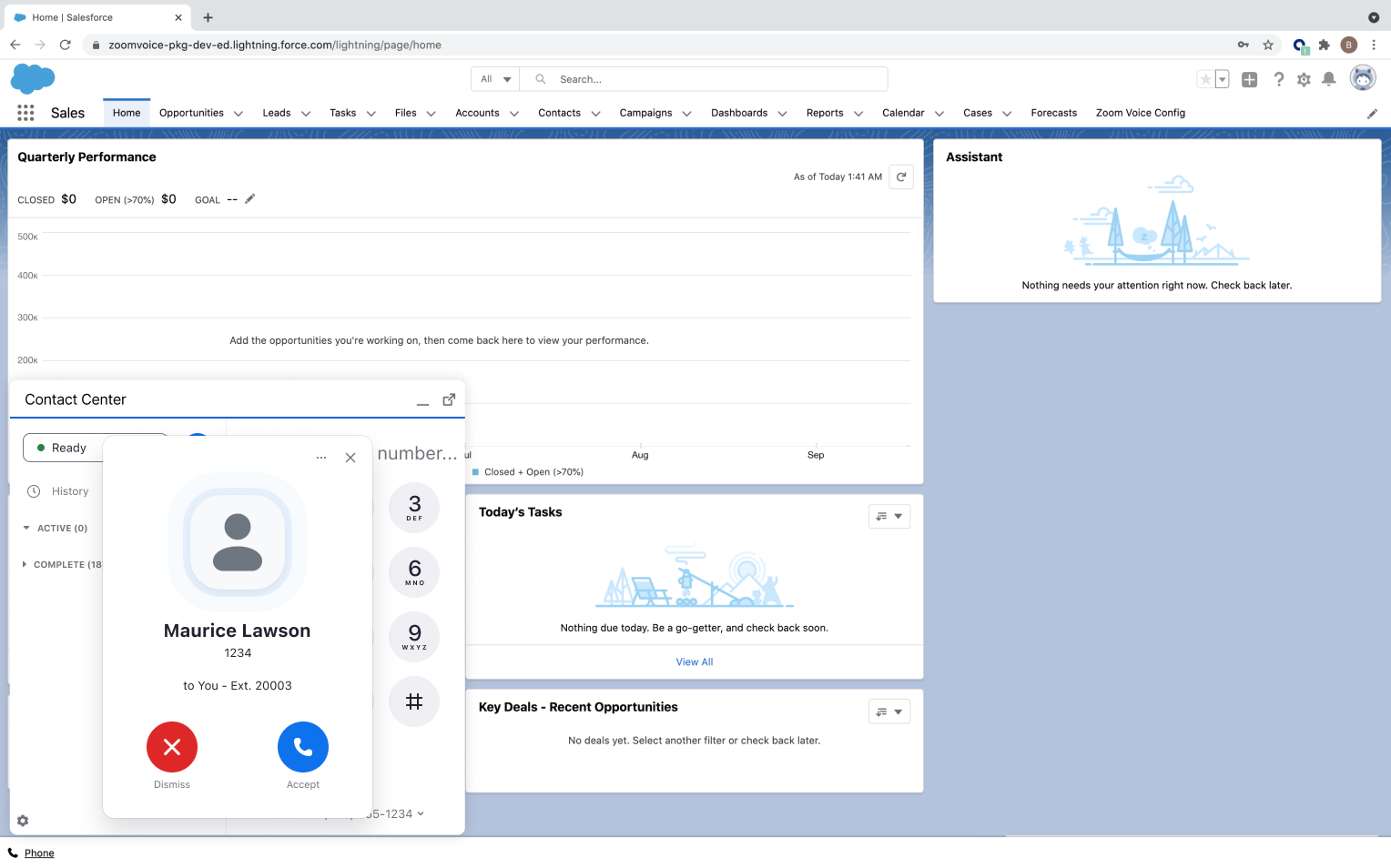Click the Salesforce search field
The width and height of the screenshot is (1391, 868).
pos(710,80)
